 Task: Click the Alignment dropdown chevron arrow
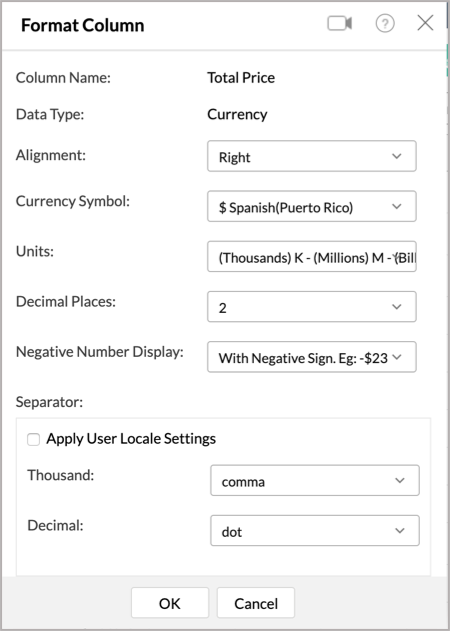pyautogui.click(x=397, y=156)
